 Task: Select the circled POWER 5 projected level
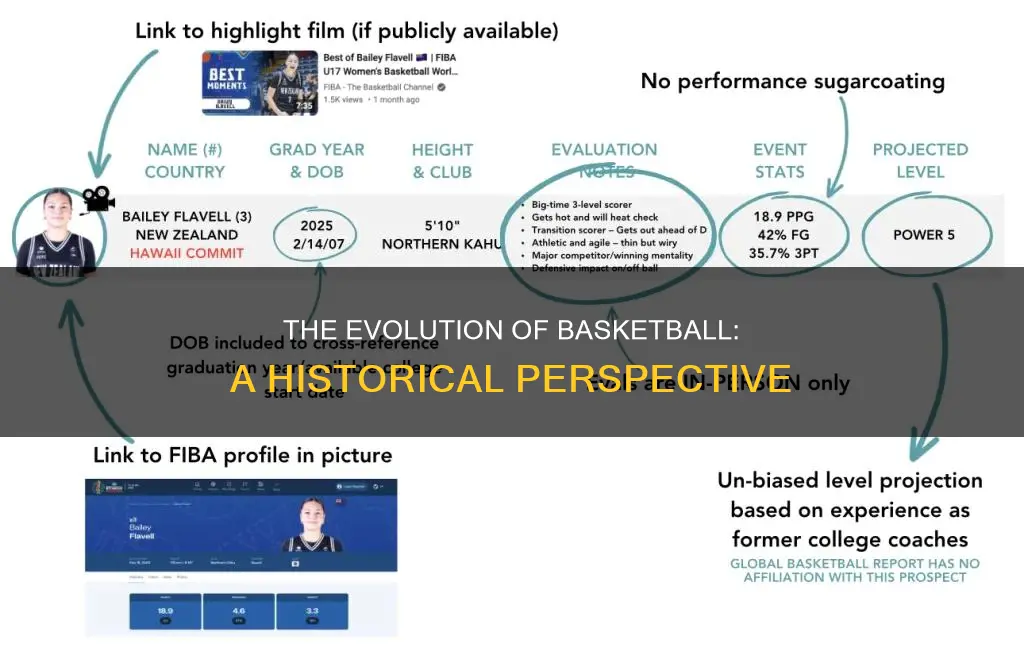(x=924, y=235)
